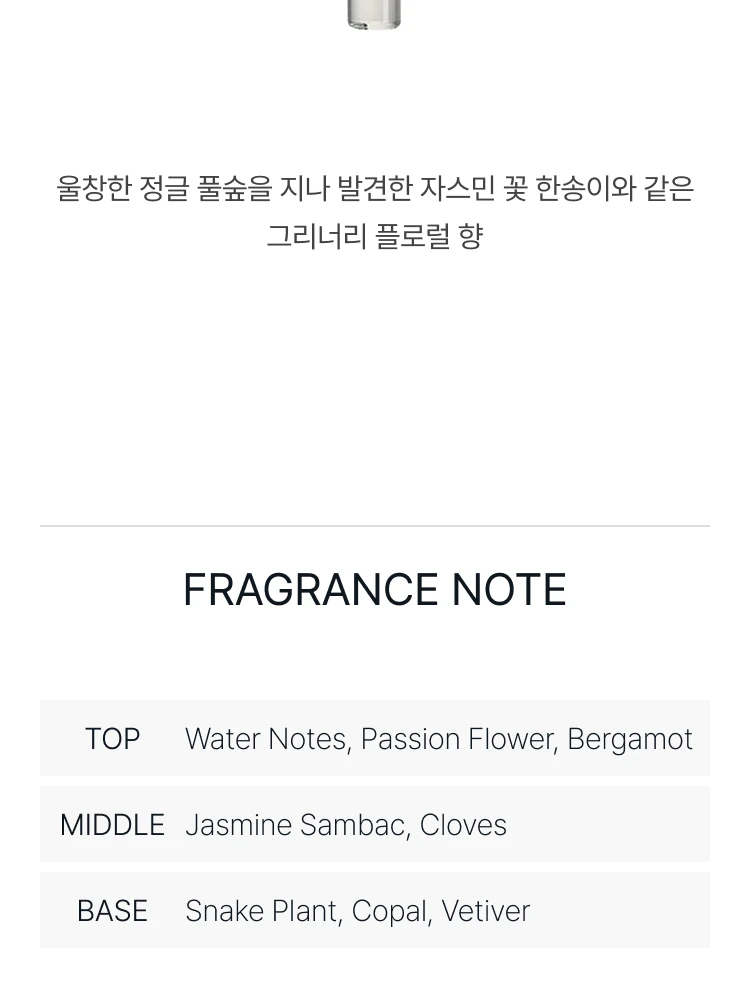
Task: Click the word '울창한' starting the description
Action: pos(94,189)
